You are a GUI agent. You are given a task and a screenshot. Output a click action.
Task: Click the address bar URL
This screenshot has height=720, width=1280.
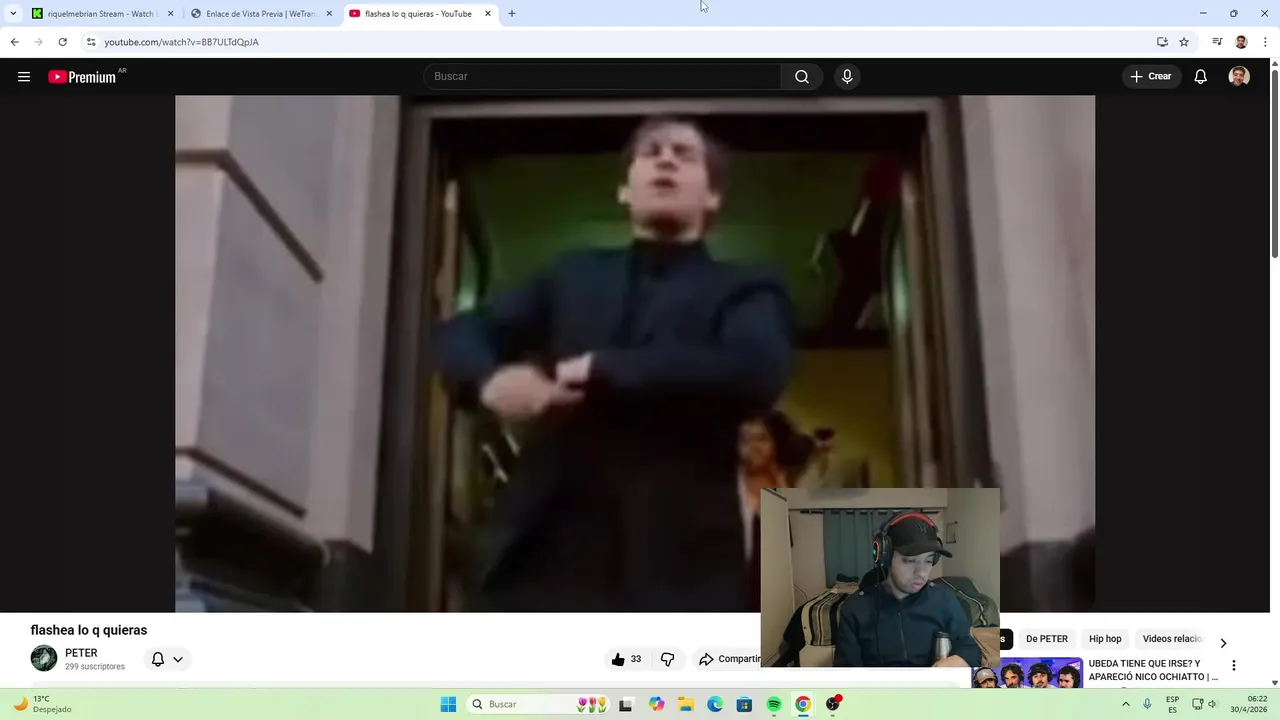tap(182, 42)
